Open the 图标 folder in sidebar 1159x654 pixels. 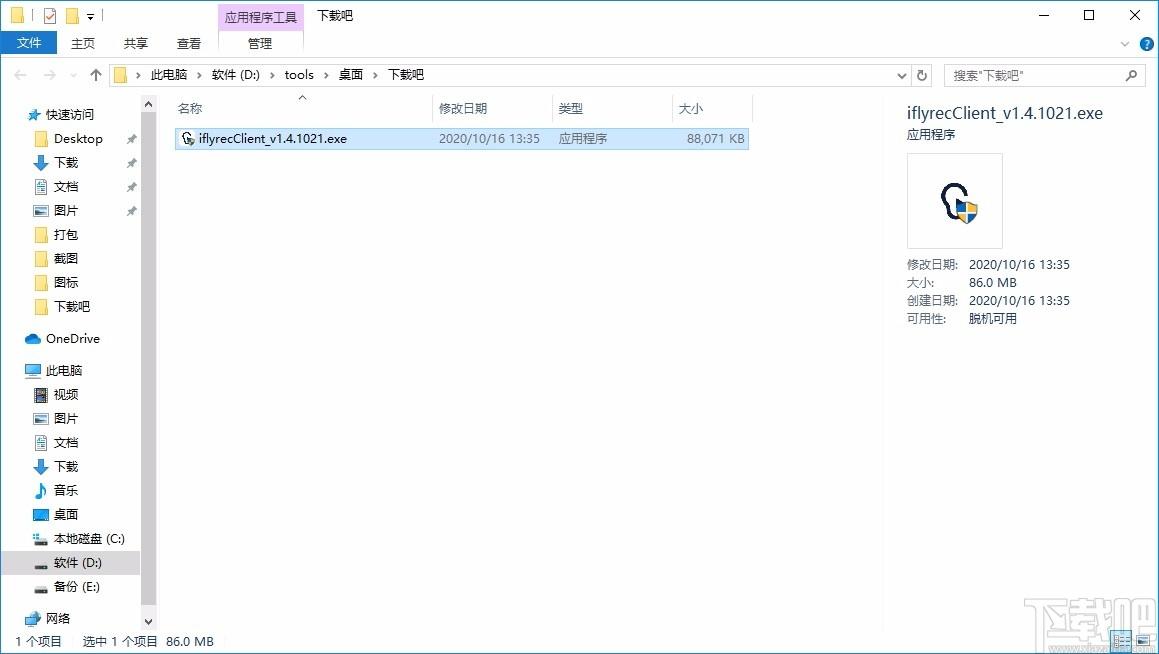[66, 283]
